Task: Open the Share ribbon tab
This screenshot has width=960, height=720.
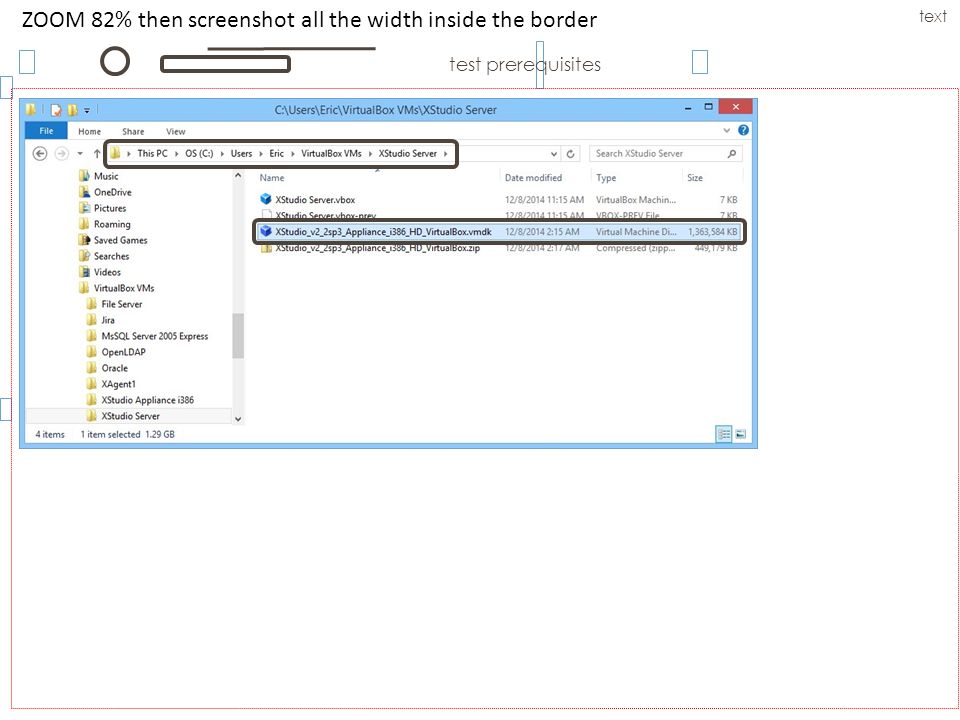Action: point(133,131)
